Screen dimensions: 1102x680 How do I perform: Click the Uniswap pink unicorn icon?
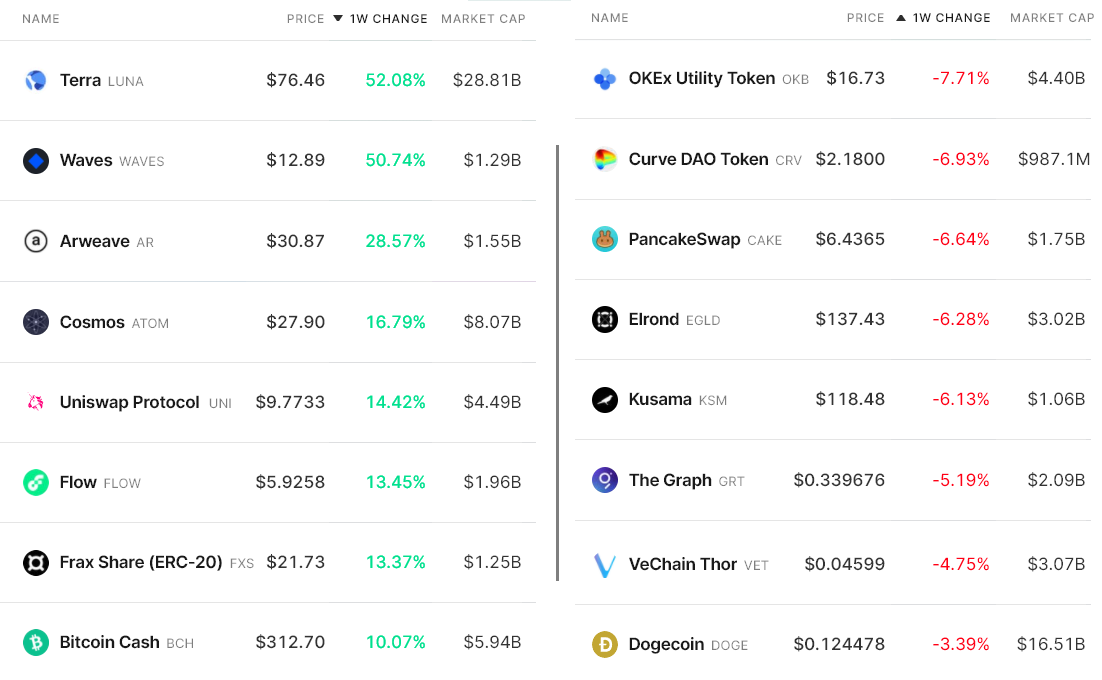(36, 403)
